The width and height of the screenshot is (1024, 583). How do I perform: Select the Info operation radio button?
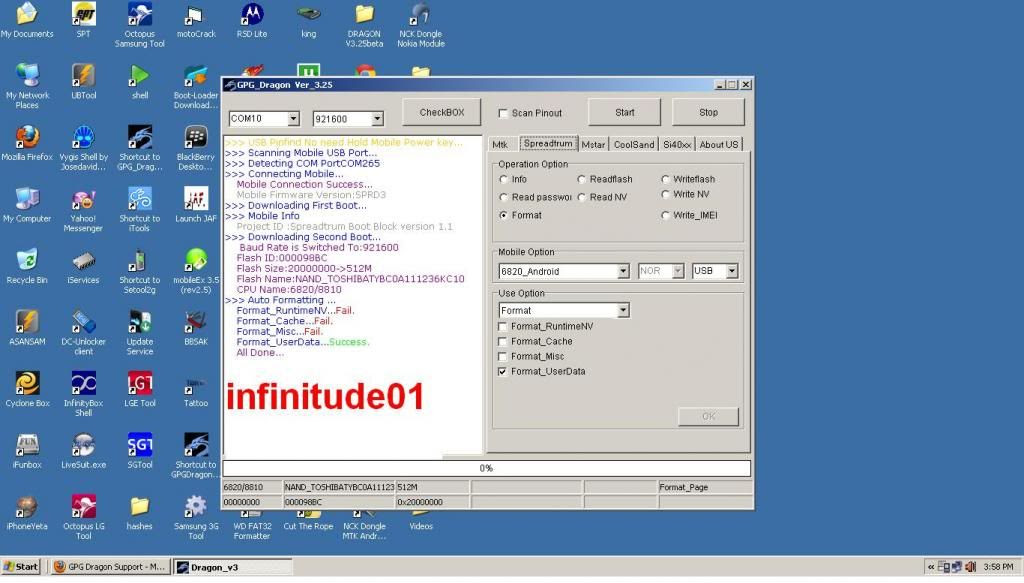pos(504,180)
